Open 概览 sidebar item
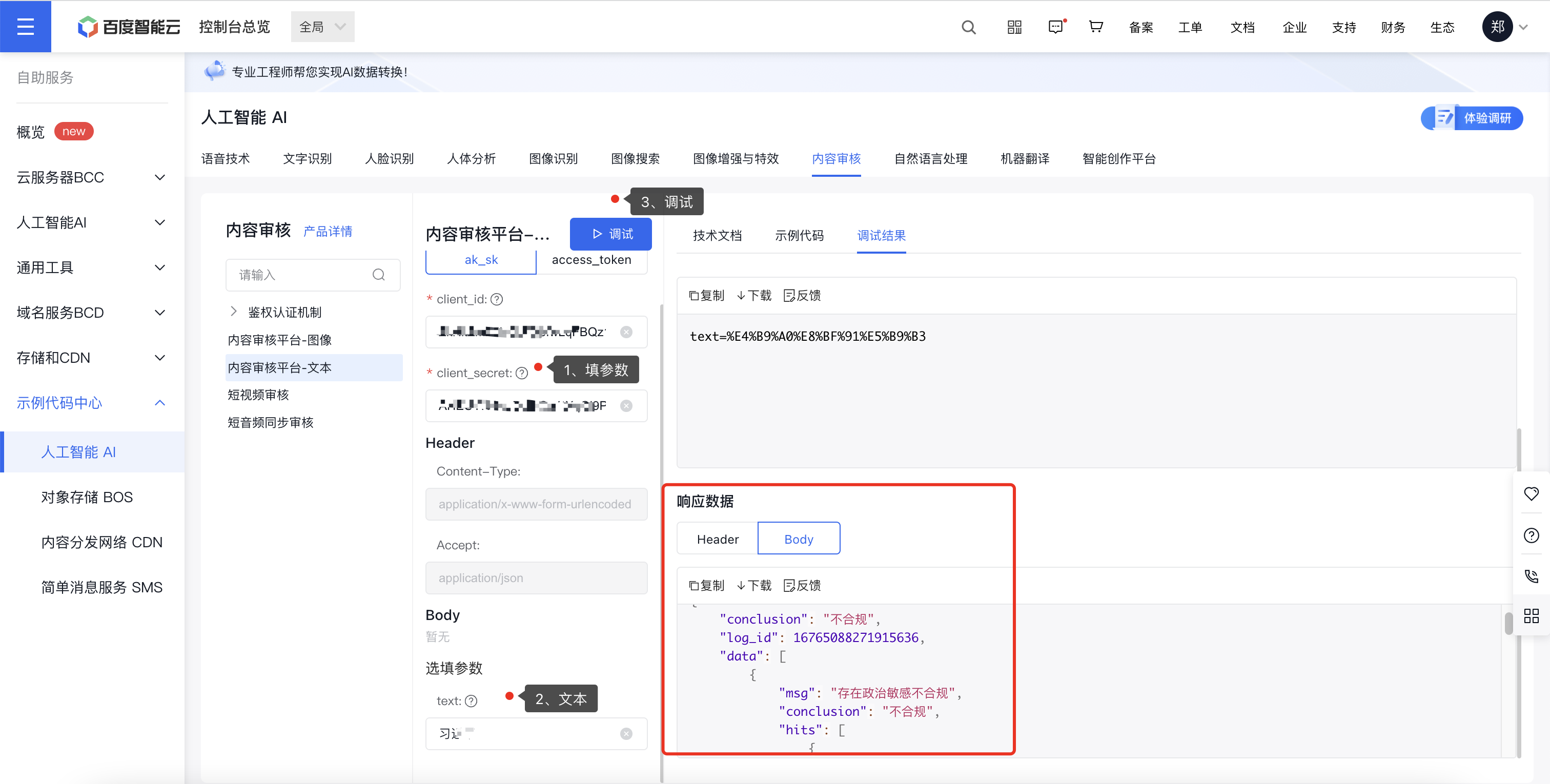The image size is (1550, 784). point(31,132)
